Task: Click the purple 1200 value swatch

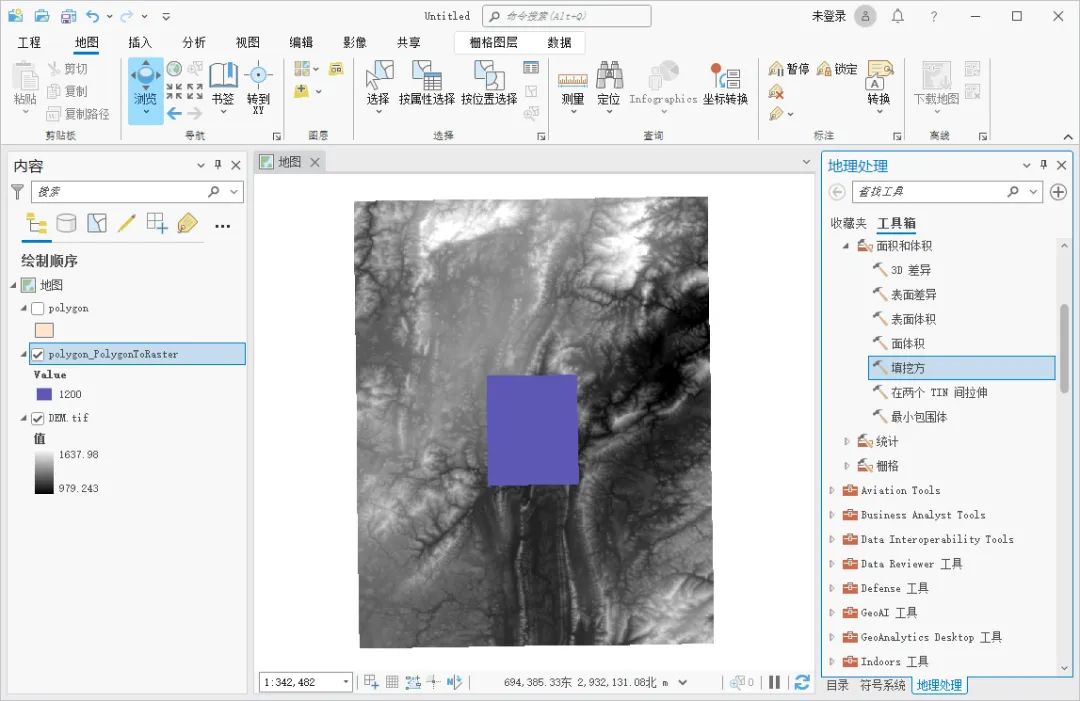Action: [44, 394]
